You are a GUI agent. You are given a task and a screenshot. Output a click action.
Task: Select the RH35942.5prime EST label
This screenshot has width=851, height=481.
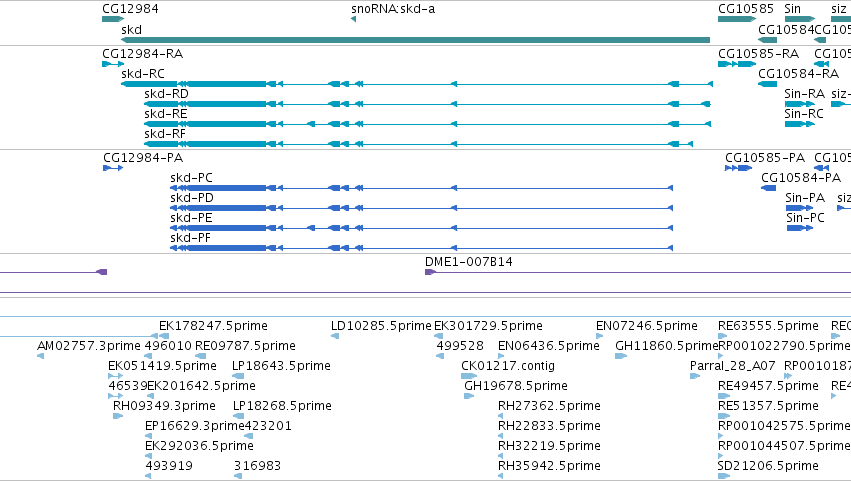coord(549,467)
